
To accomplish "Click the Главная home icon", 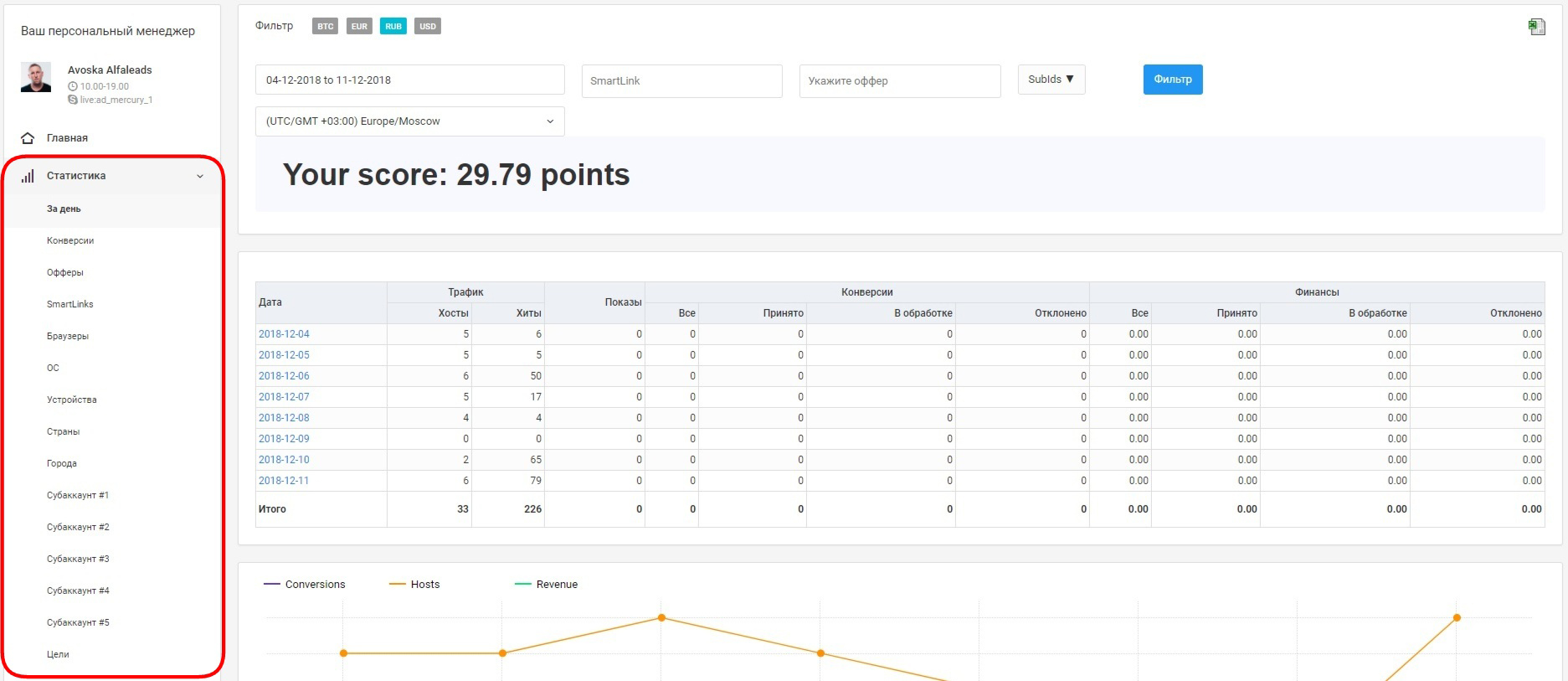I will point(28,138).
